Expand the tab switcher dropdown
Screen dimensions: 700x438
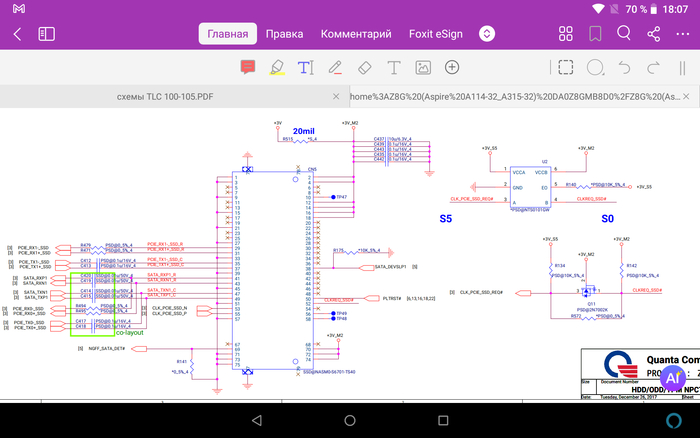pyautogui.click(x=487, y=34)
